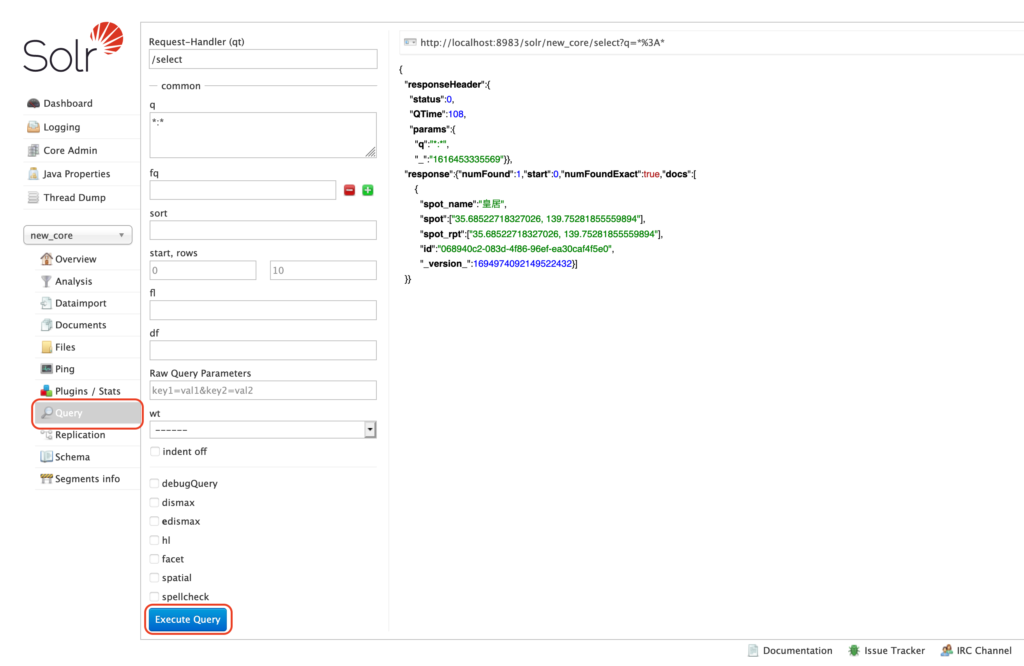Enable the debugQuery checkbox
1024x666 pixels.
click(x=154, y=483)
